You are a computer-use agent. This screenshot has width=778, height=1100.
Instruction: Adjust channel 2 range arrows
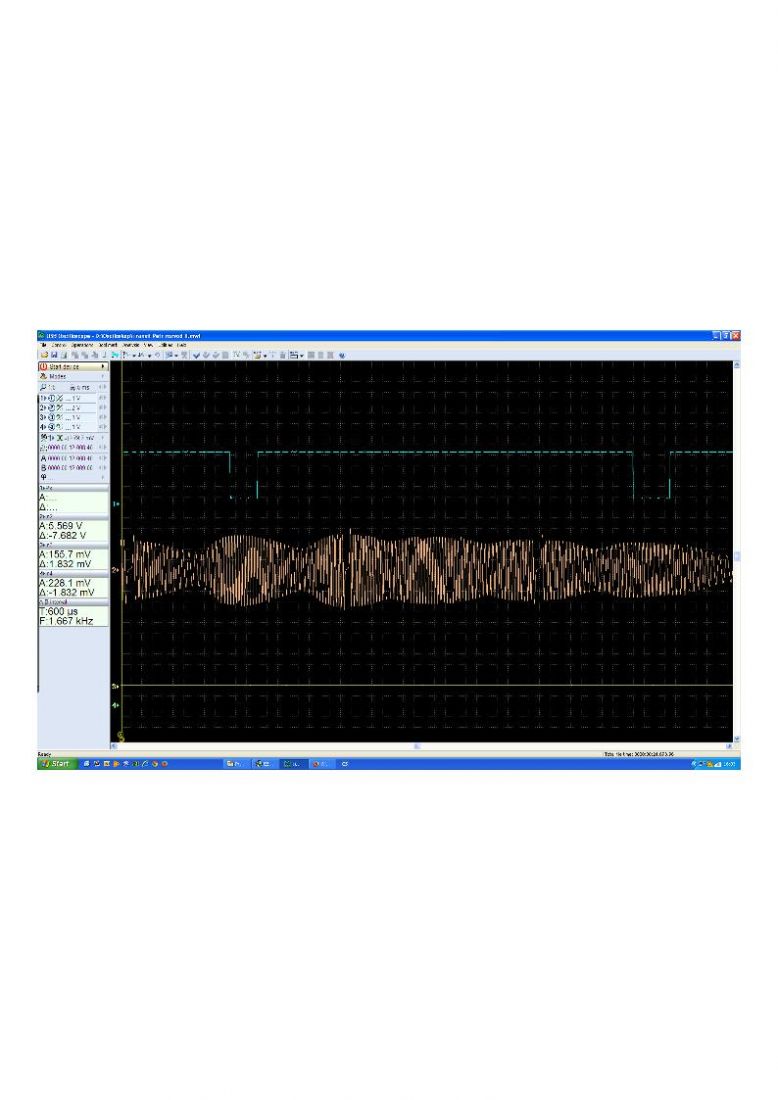tap(103, 408)
